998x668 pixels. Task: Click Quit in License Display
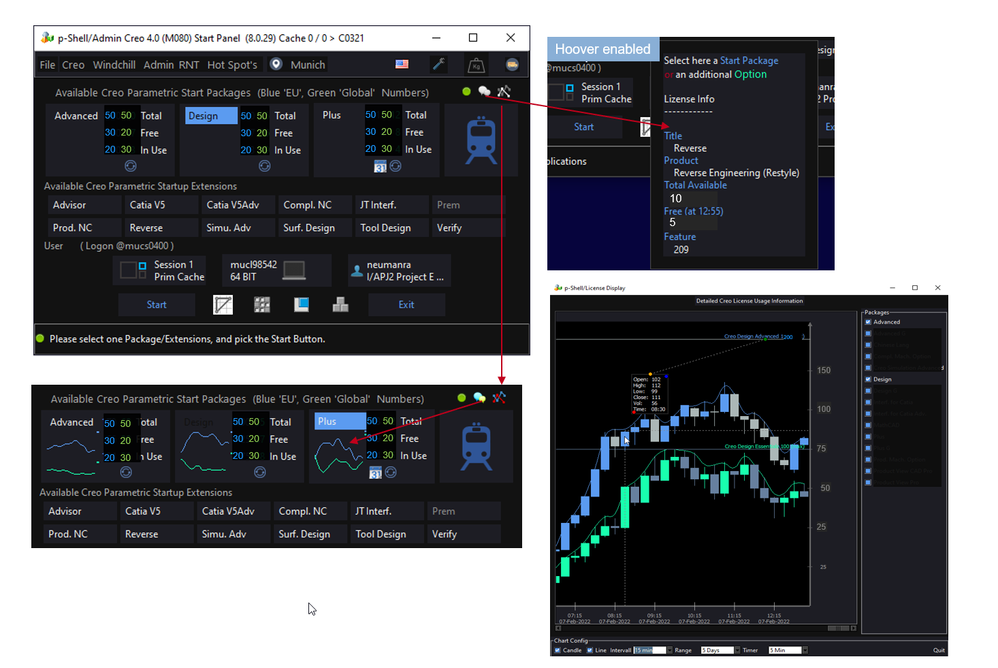click(x=939, y=650)
